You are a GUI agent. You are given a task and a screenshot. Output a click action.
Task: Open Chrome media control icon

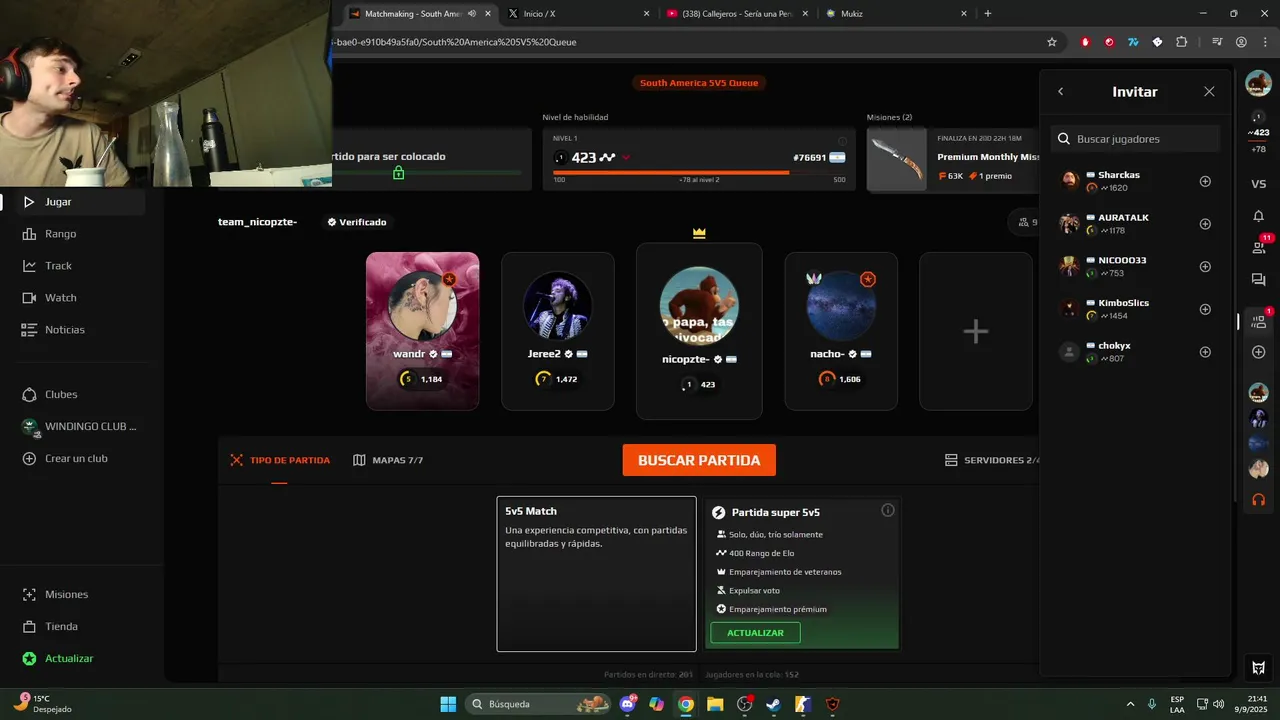1217,42
